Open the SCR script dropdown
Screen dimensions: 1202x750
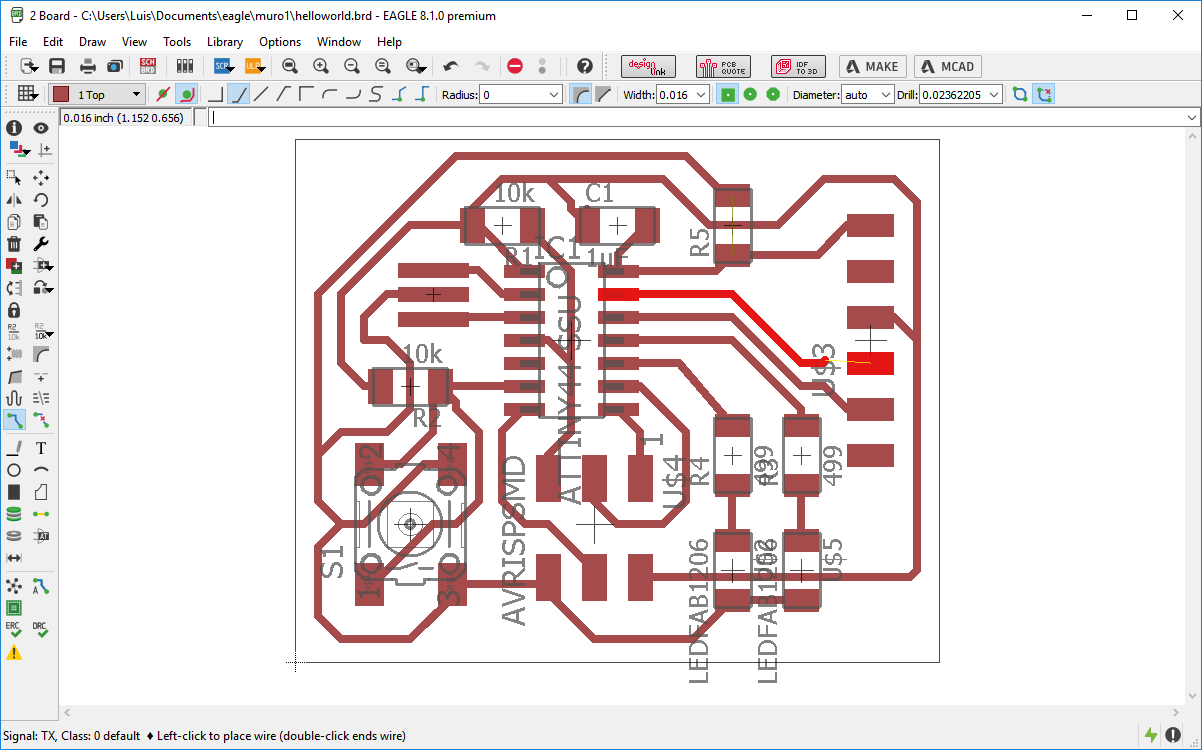point(222,66)
